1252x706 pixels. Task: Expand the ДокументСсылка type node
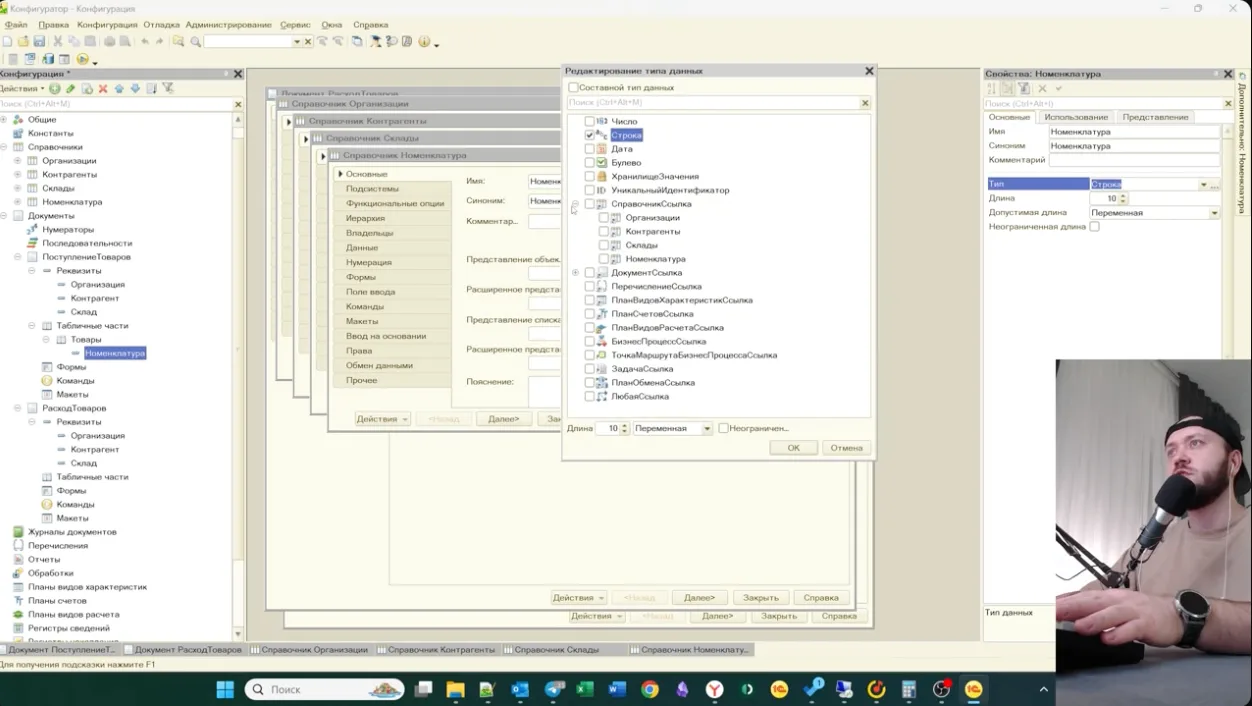[x=575, y=273]
